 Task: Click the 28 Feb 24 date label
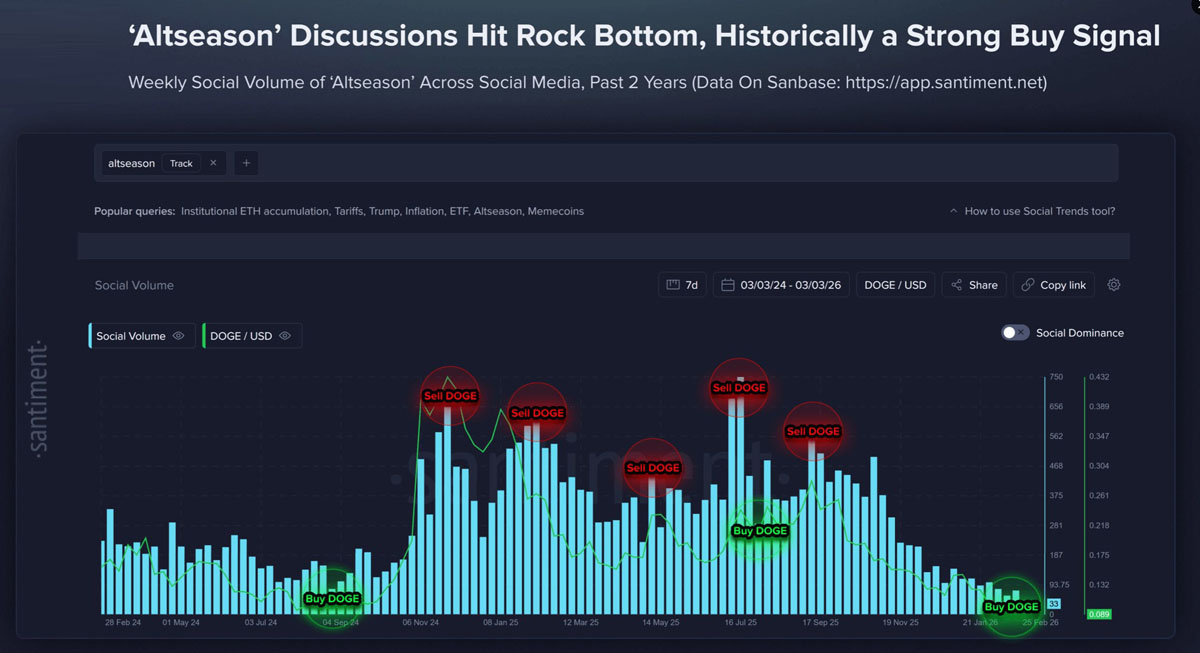coord(123,622)
